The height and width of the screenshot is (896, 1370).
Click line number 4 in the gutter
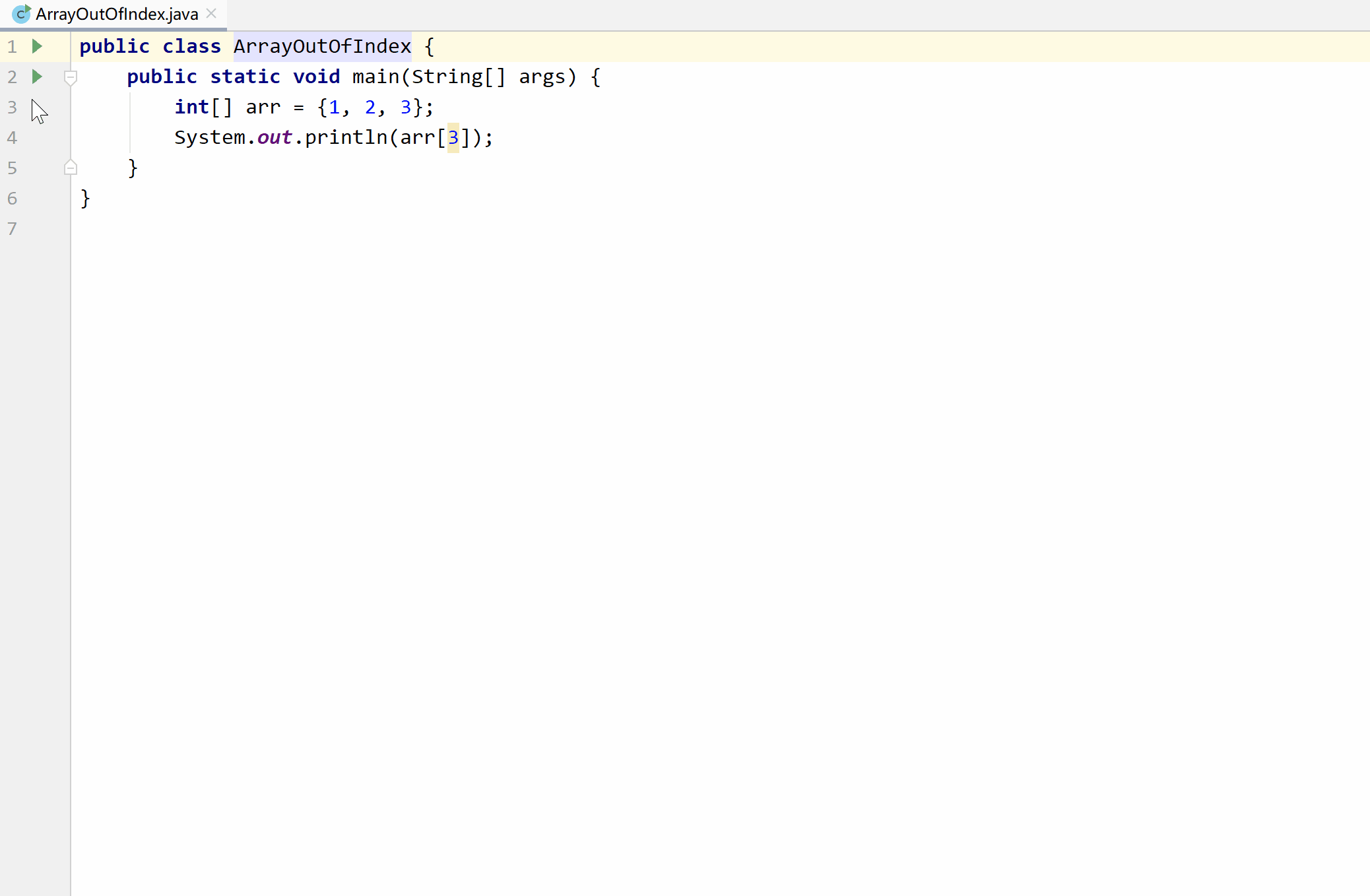click(x=12, y=137)
